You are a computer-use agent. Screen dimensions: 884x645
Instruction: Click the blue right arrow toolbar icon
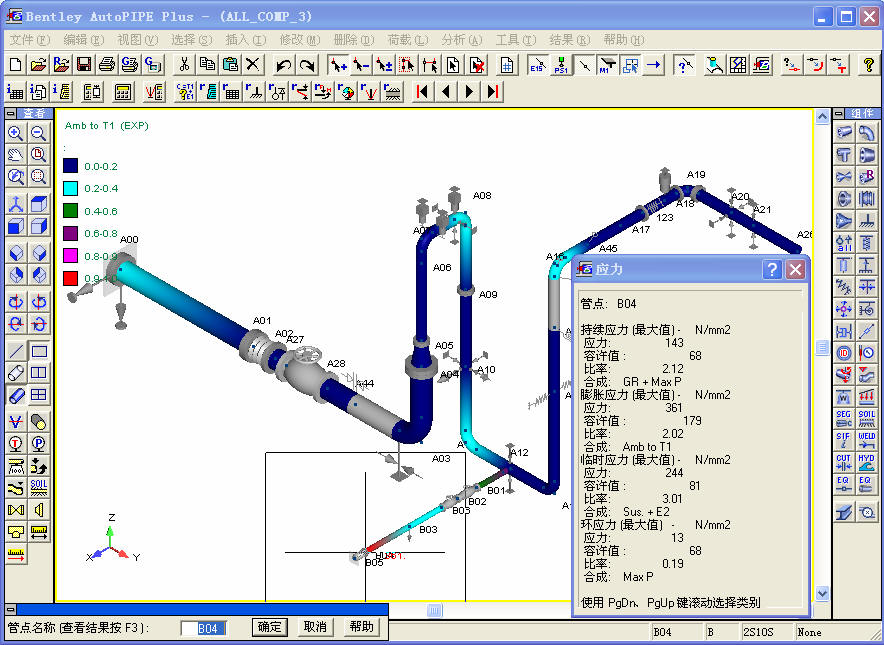653,65
